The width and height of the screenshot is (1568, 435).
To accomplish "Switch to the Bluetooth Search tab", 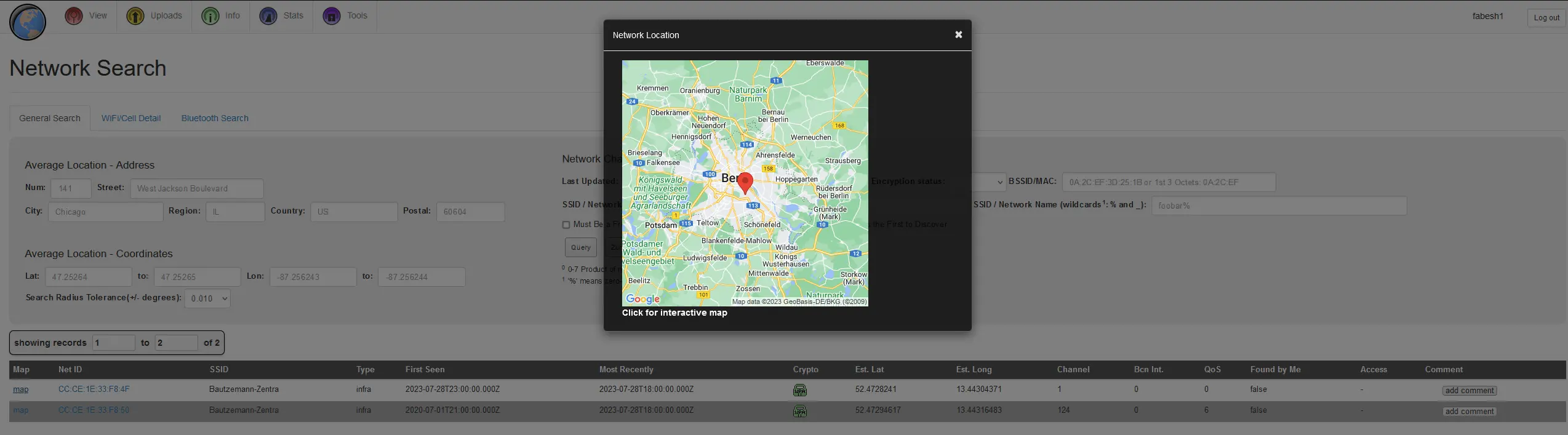I will [x=215, y=118].
